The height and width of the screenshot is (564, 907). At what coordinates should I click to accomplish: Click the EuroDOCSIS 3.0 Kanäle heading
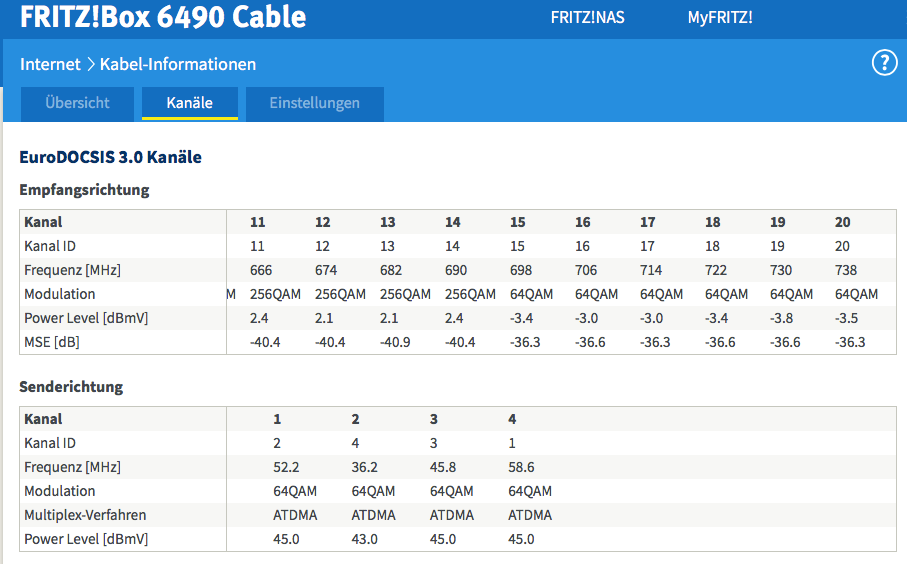(110, 157)
